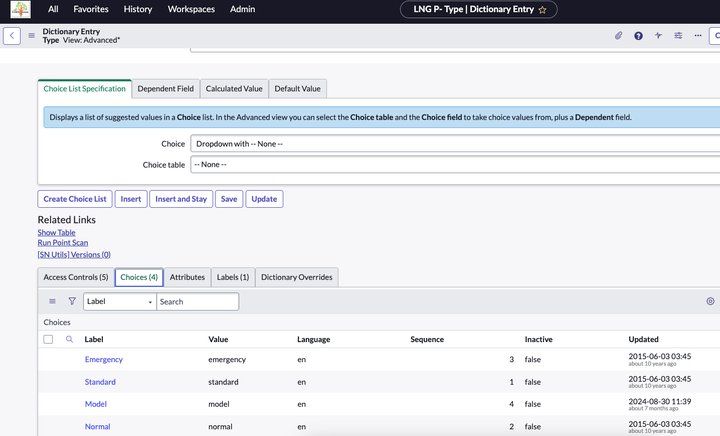The width and height of the screenshot is (720, 436).
Task: Open attachments paperclip icon
Action: coord(619,35)
